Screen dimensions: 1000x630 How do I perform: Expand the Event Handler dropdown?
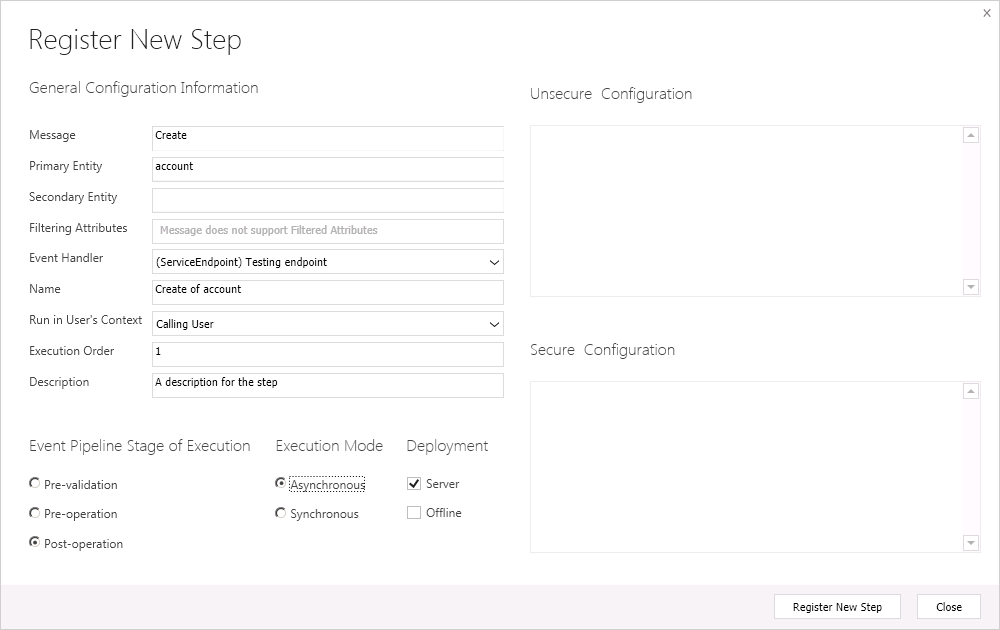(494, 262)
